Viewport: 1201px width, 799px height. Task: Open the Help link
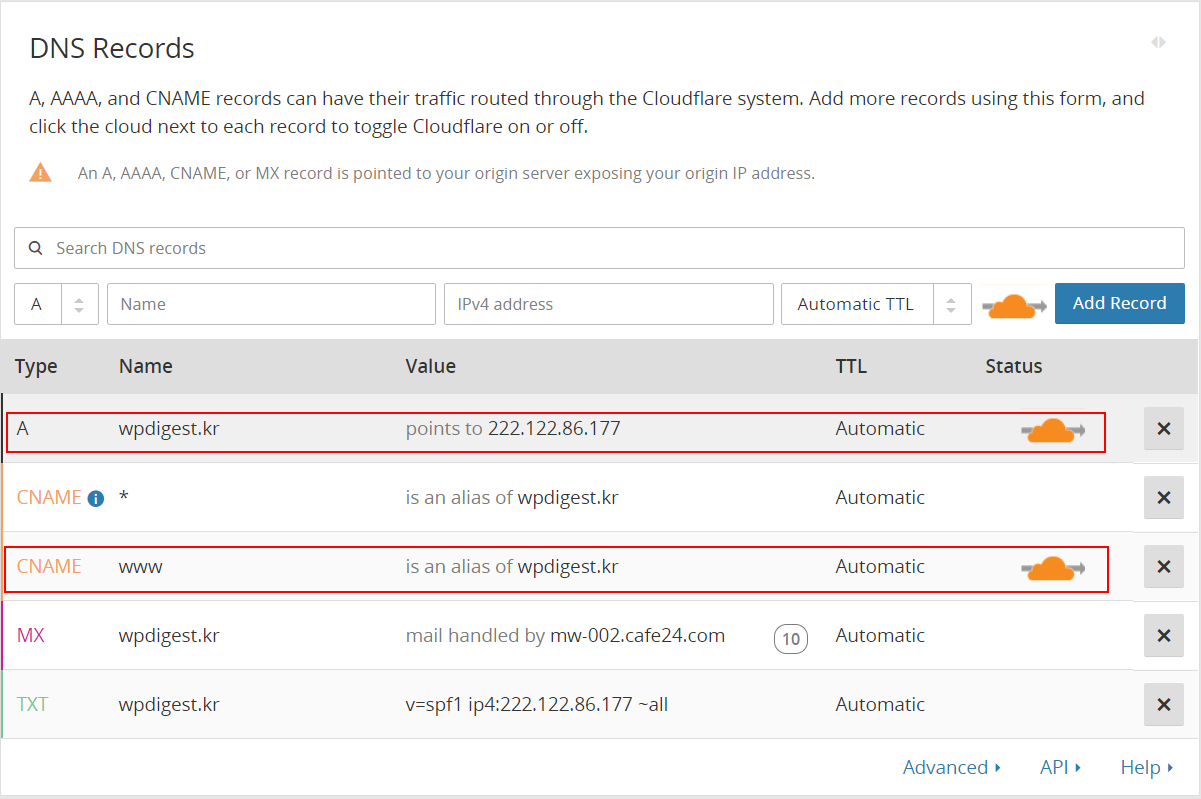[x=1147, y=767]
